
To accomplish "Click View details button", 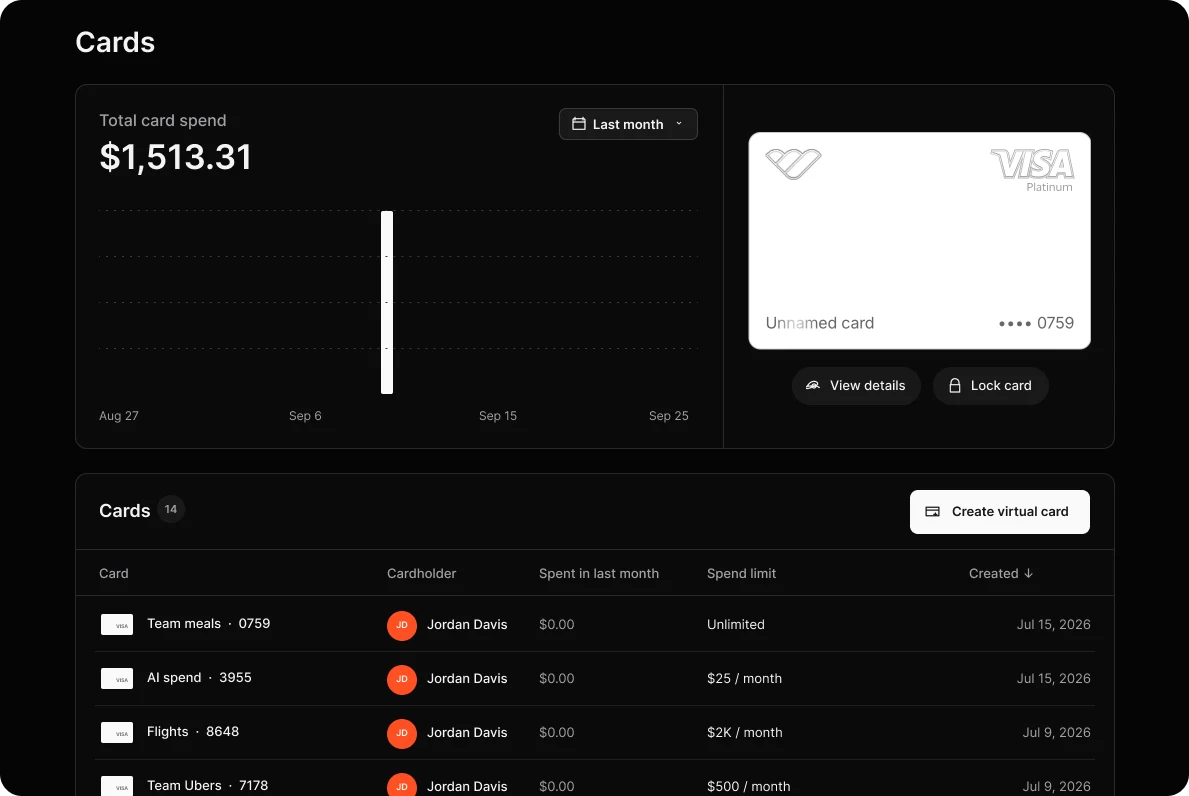I will pyautogui.click(x=856, y=386).
